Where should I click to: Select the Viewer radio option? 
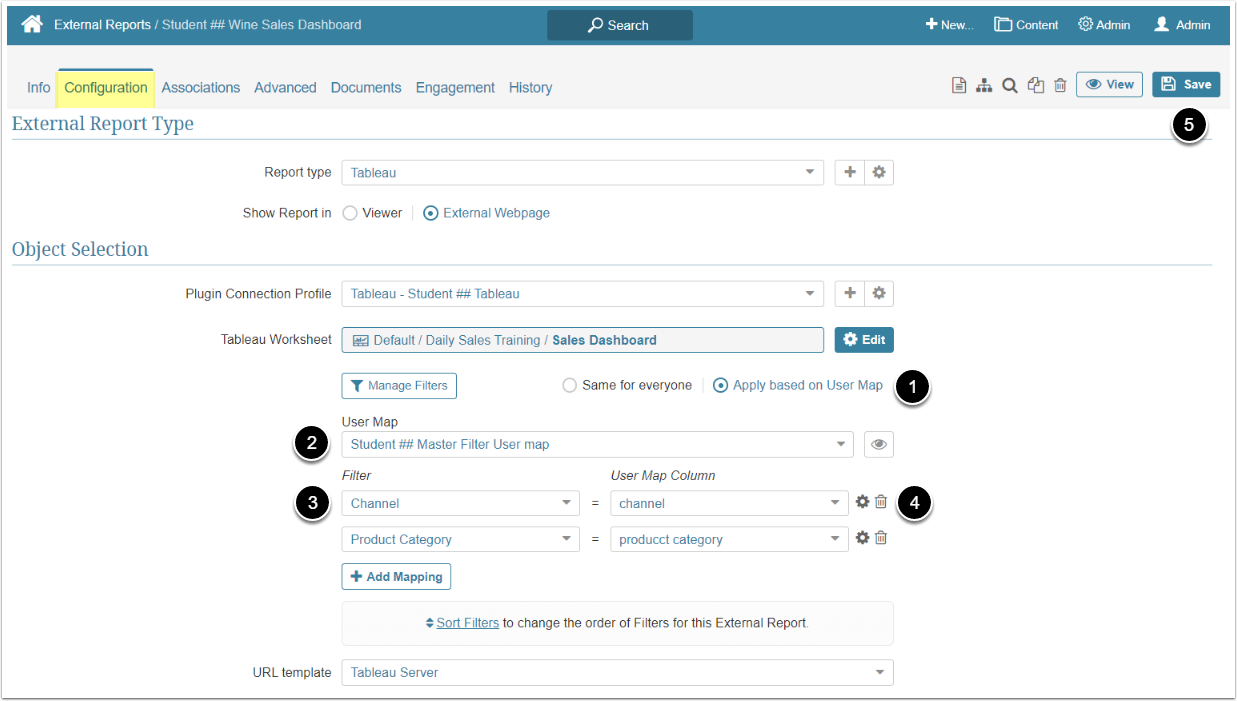click(x=350, y=213)
